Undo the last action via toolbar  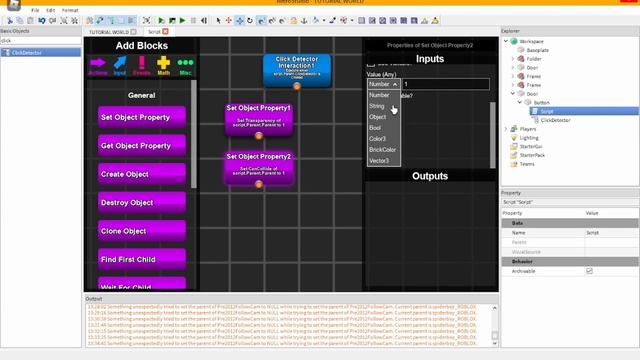(x=42, y=20)
